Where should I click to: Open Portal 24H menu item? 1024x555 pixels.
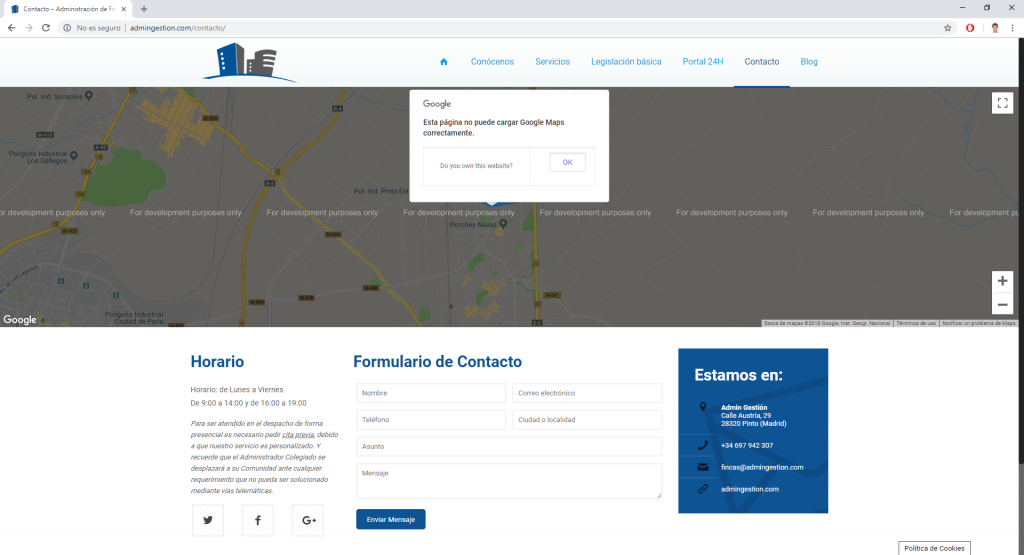[703, 62]
